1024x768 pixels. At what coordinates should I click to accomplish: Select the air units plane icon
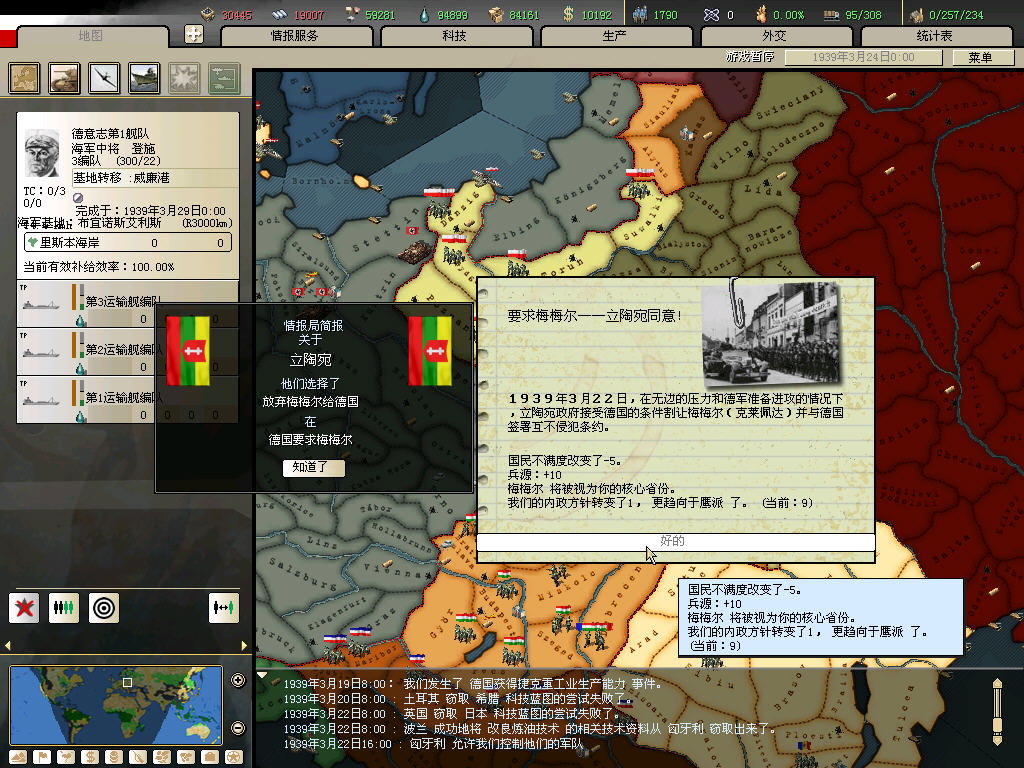point(104,78)
